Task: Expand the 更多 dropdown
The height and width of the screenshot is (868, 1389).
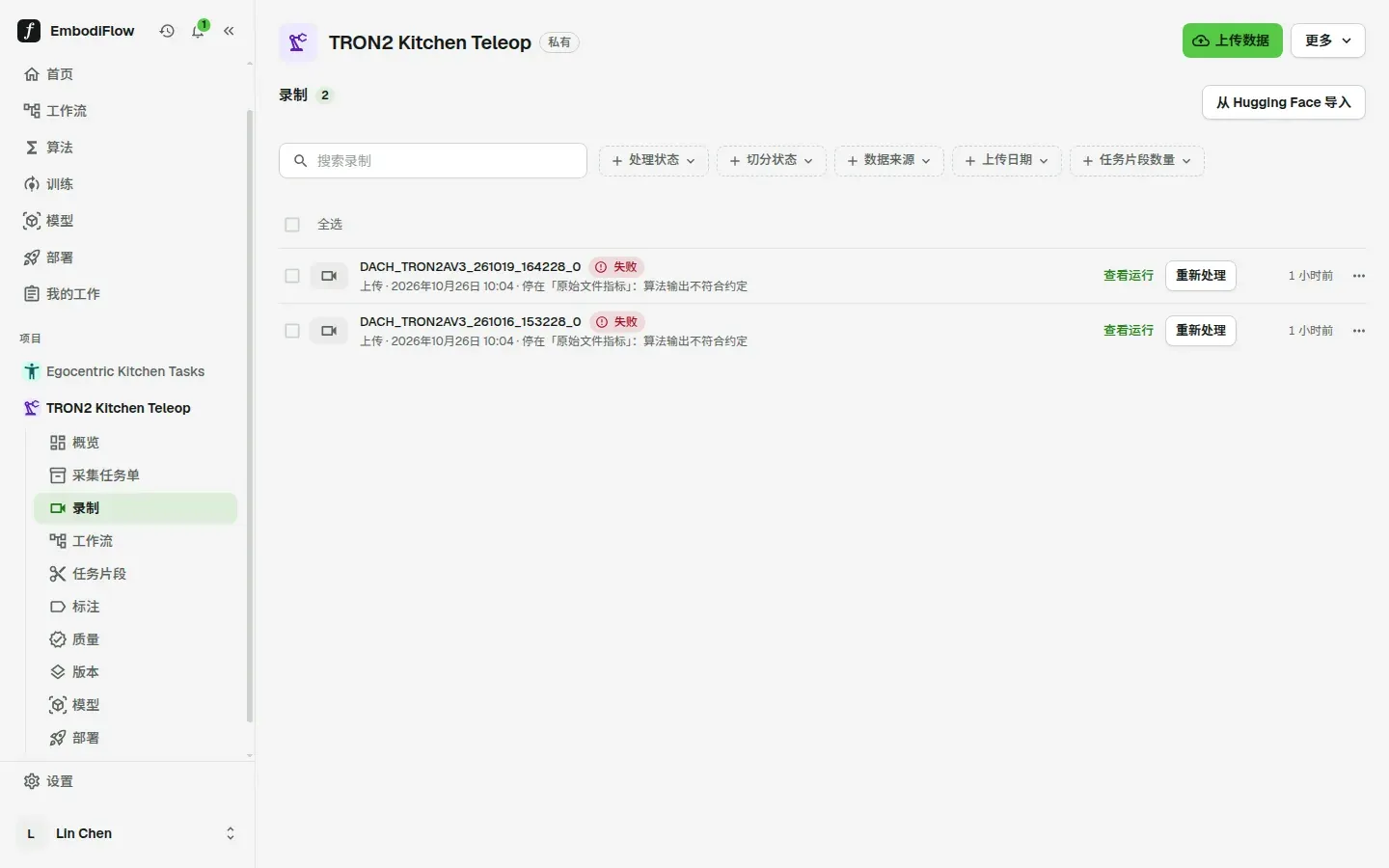Action: (1327, 41)
